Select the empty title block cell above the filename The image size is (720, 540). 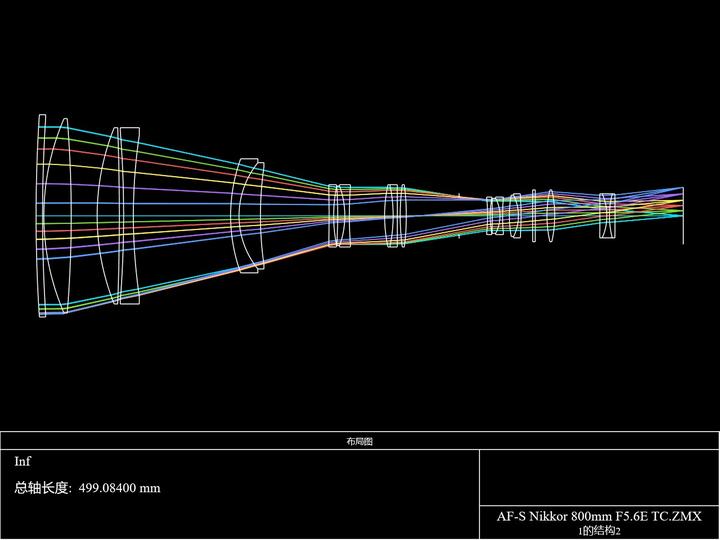coord(599,478)
